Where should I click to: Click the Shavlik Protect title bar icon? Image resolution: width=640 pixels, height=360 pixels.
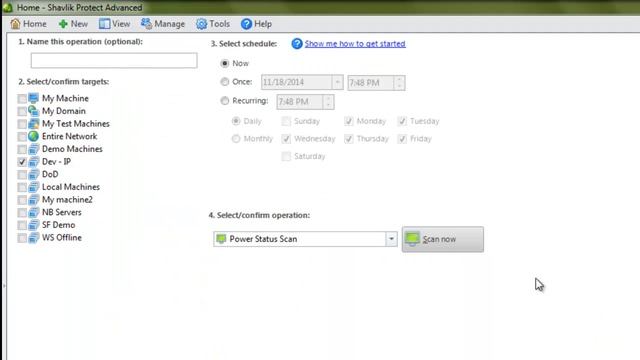[7, 7]
